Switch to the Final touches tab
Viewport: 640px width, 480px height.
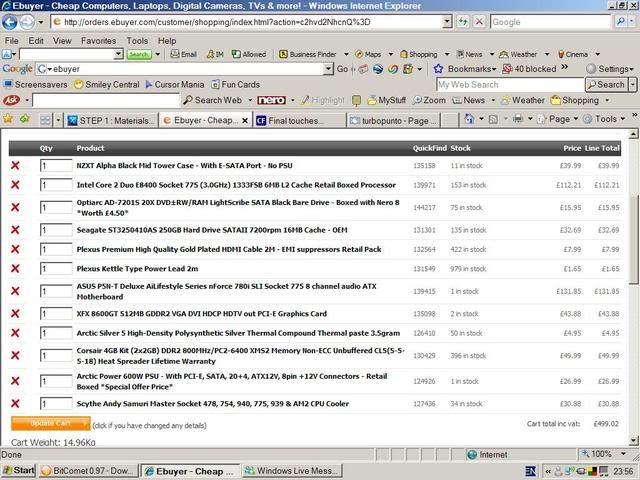pyautogui.click(x=299, y=120)
